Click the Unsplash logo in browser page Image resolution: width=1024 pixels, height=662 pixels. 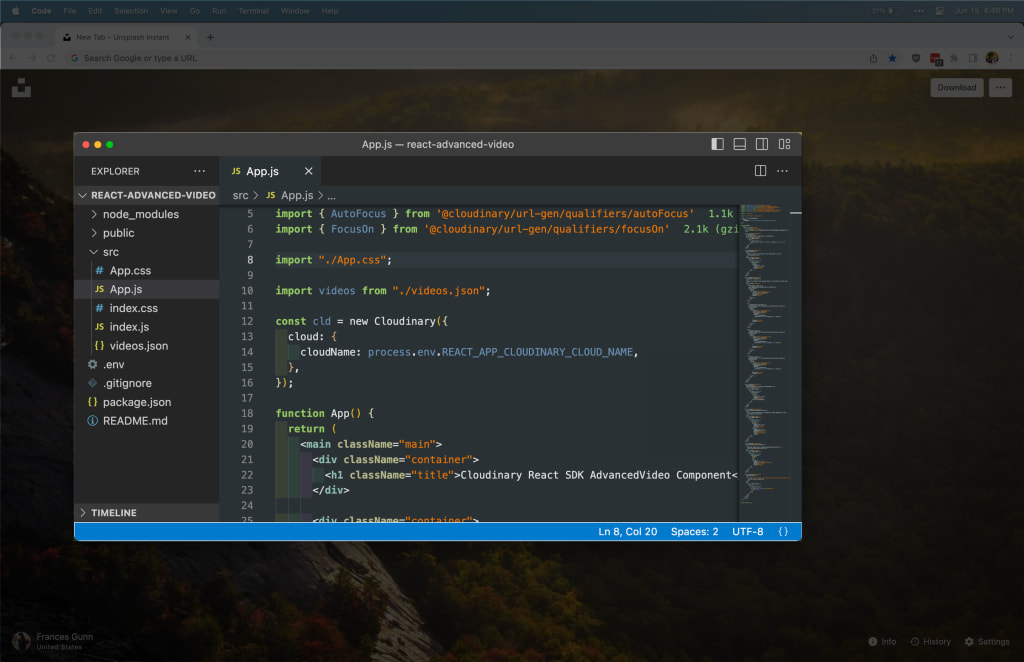21,87
